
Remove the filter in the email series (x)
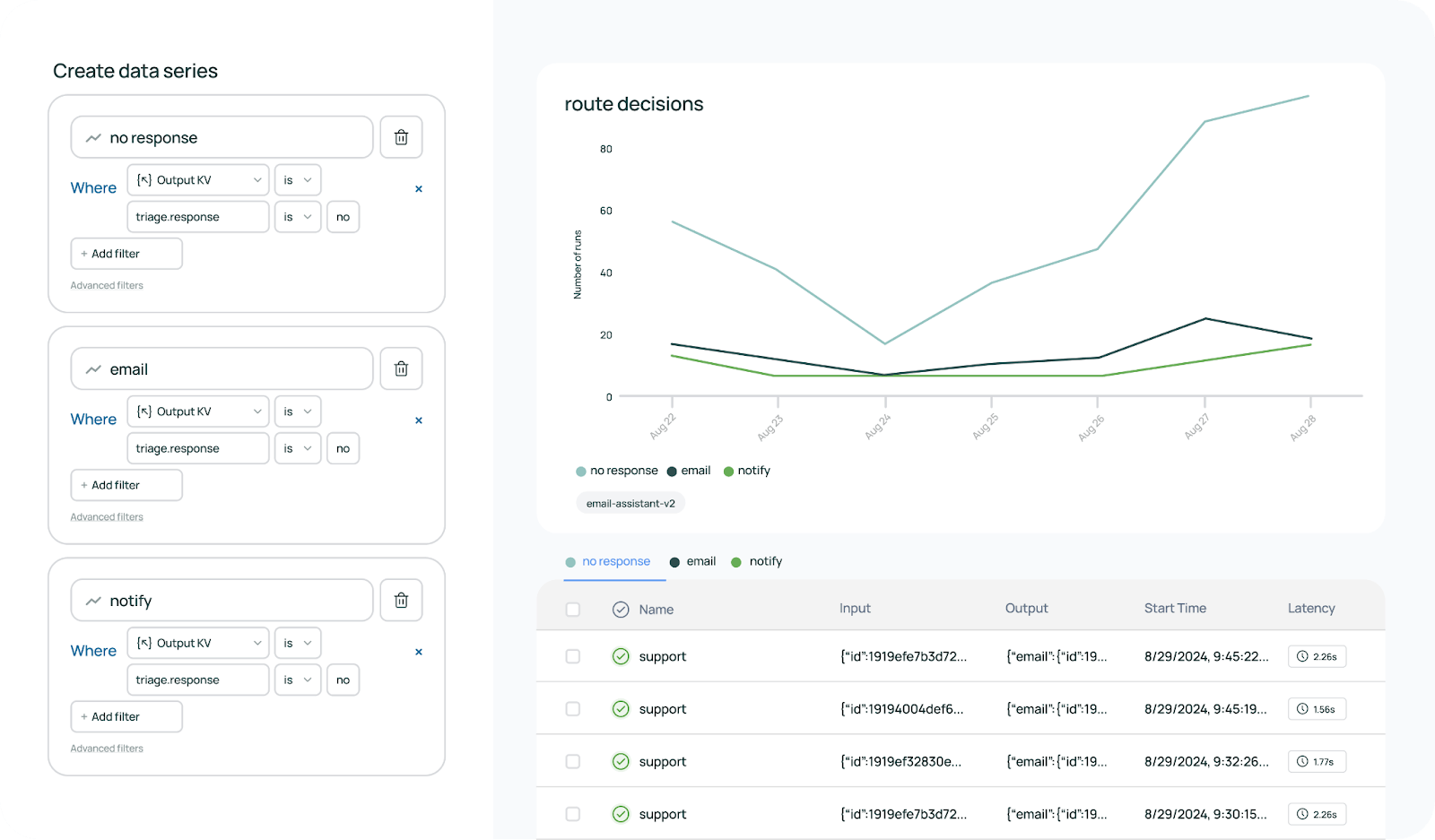pyautogui.click(x=419, y=420)
